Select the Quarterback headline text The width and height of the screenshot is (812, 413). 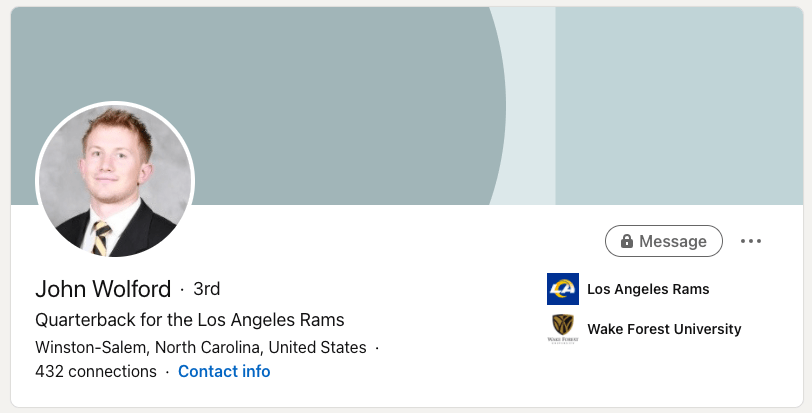coord(190,320)
